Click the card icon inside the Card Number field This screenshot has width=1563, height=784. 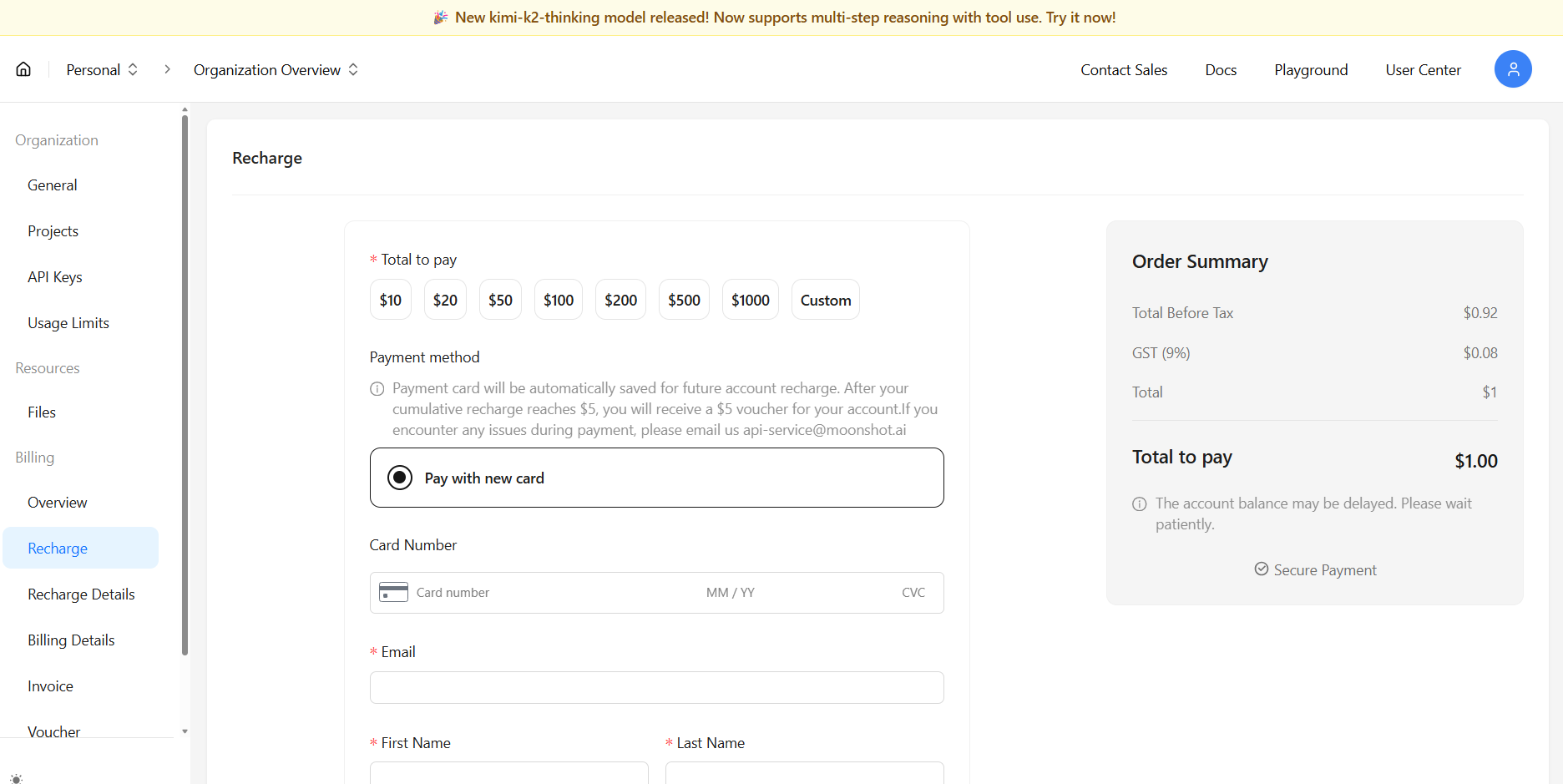(393, 592)
